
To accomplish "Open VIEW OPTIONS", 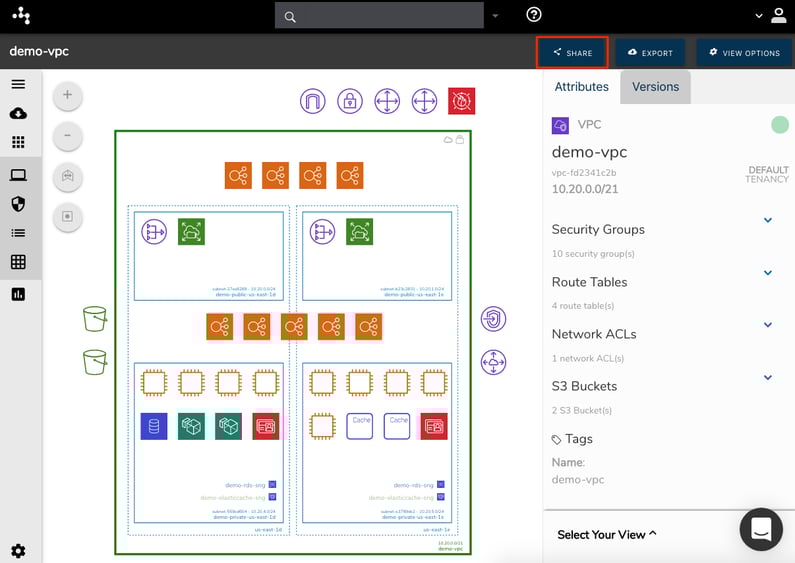I will tap(744, 52).
